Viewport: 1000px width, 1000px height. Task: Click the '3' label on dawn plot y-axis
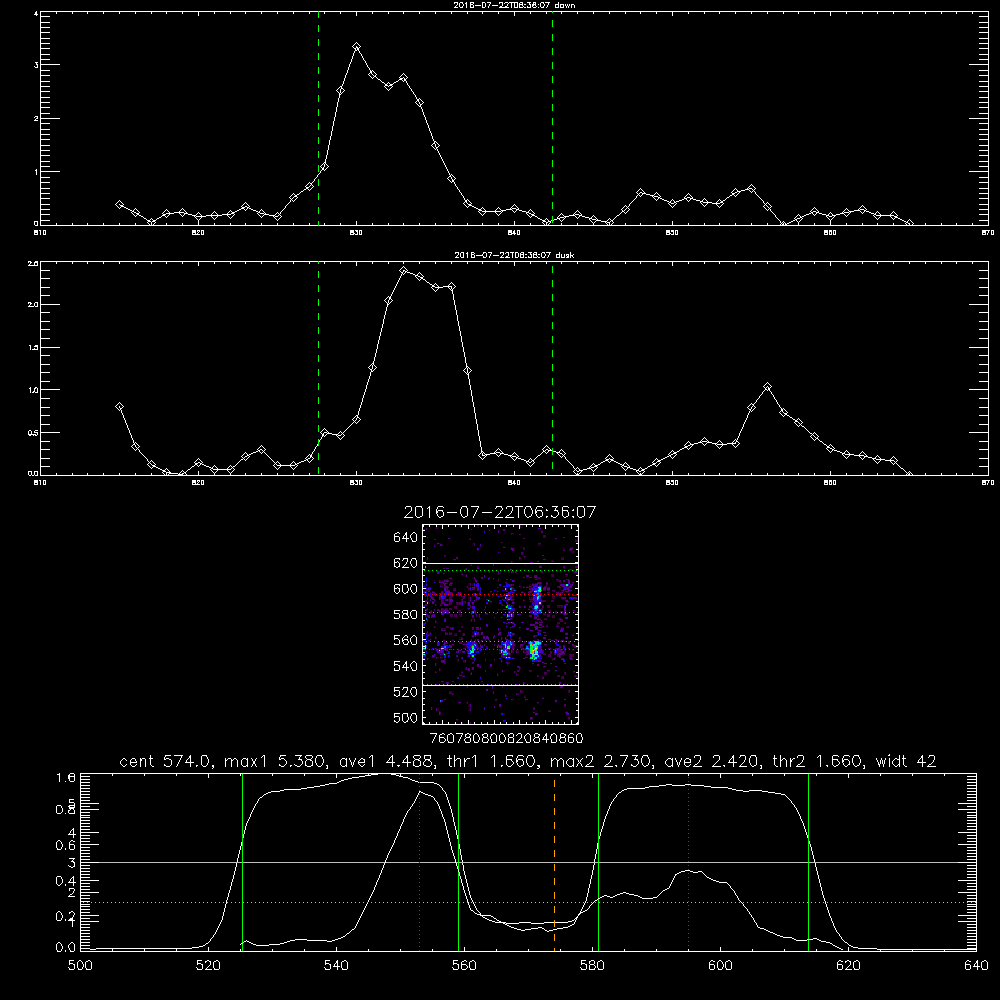(36, 65)
